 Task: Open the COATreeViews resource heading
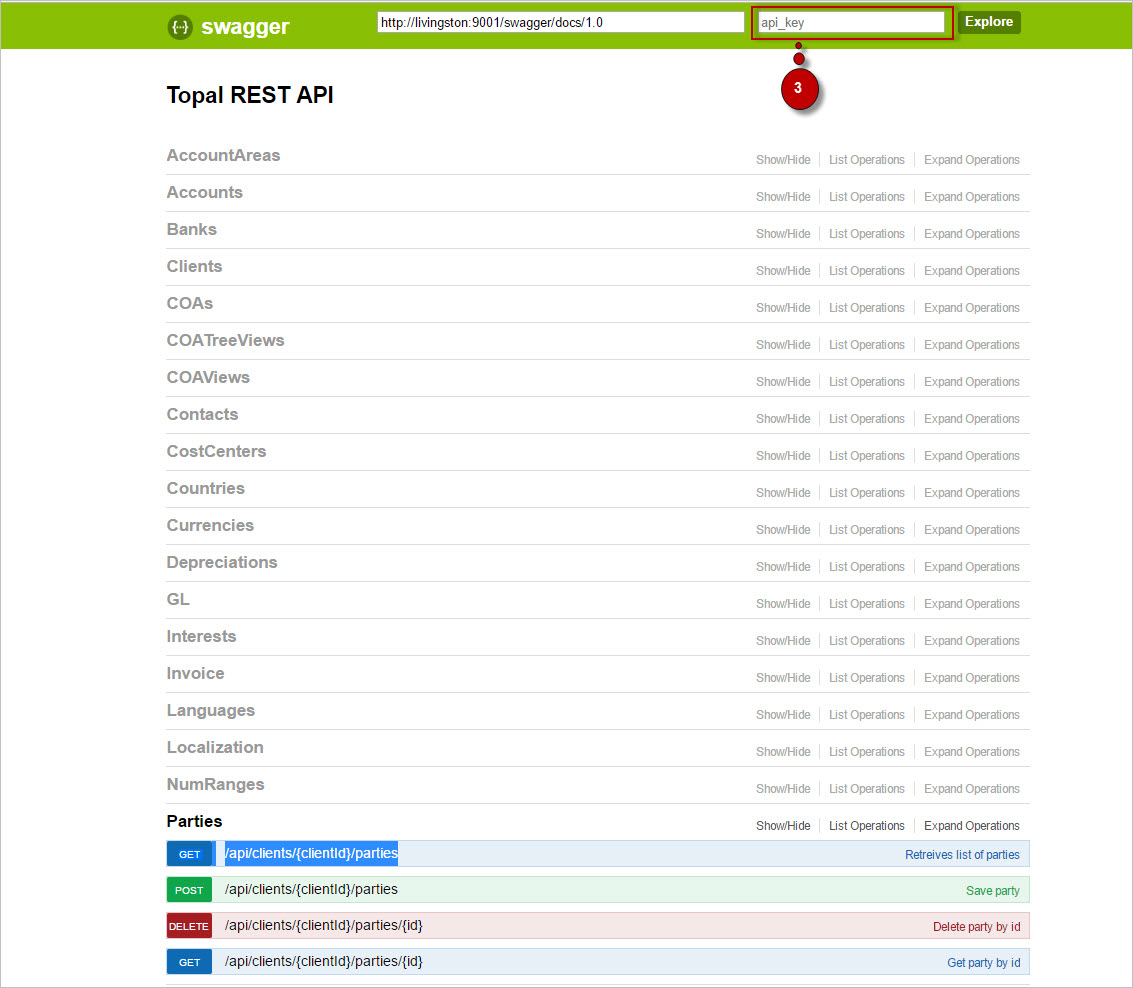pos(225,341)
